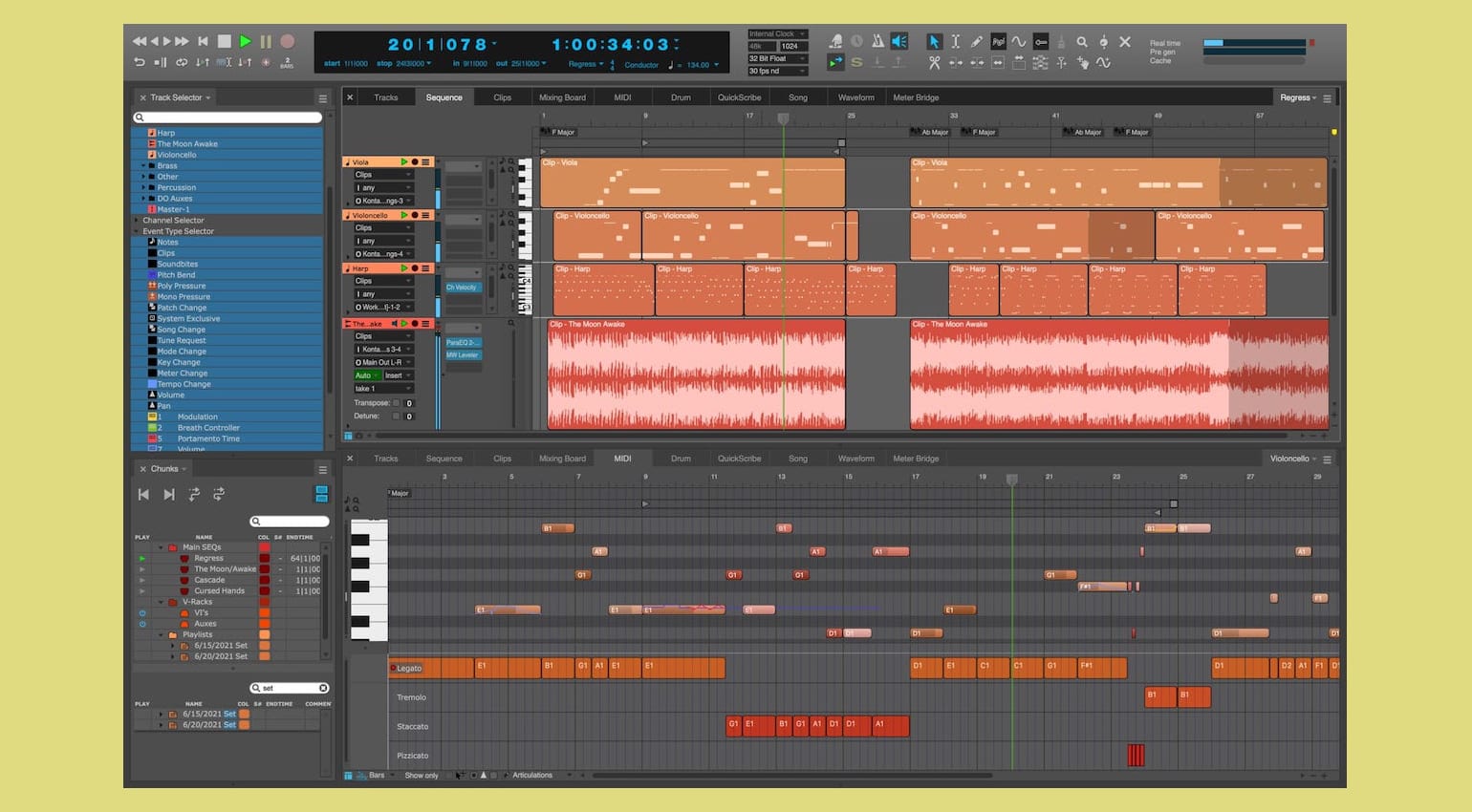The height and width of the screenshot is (812, 1472).
Task: Select the Cursed Hands chunk
Action: pos(220,591)
